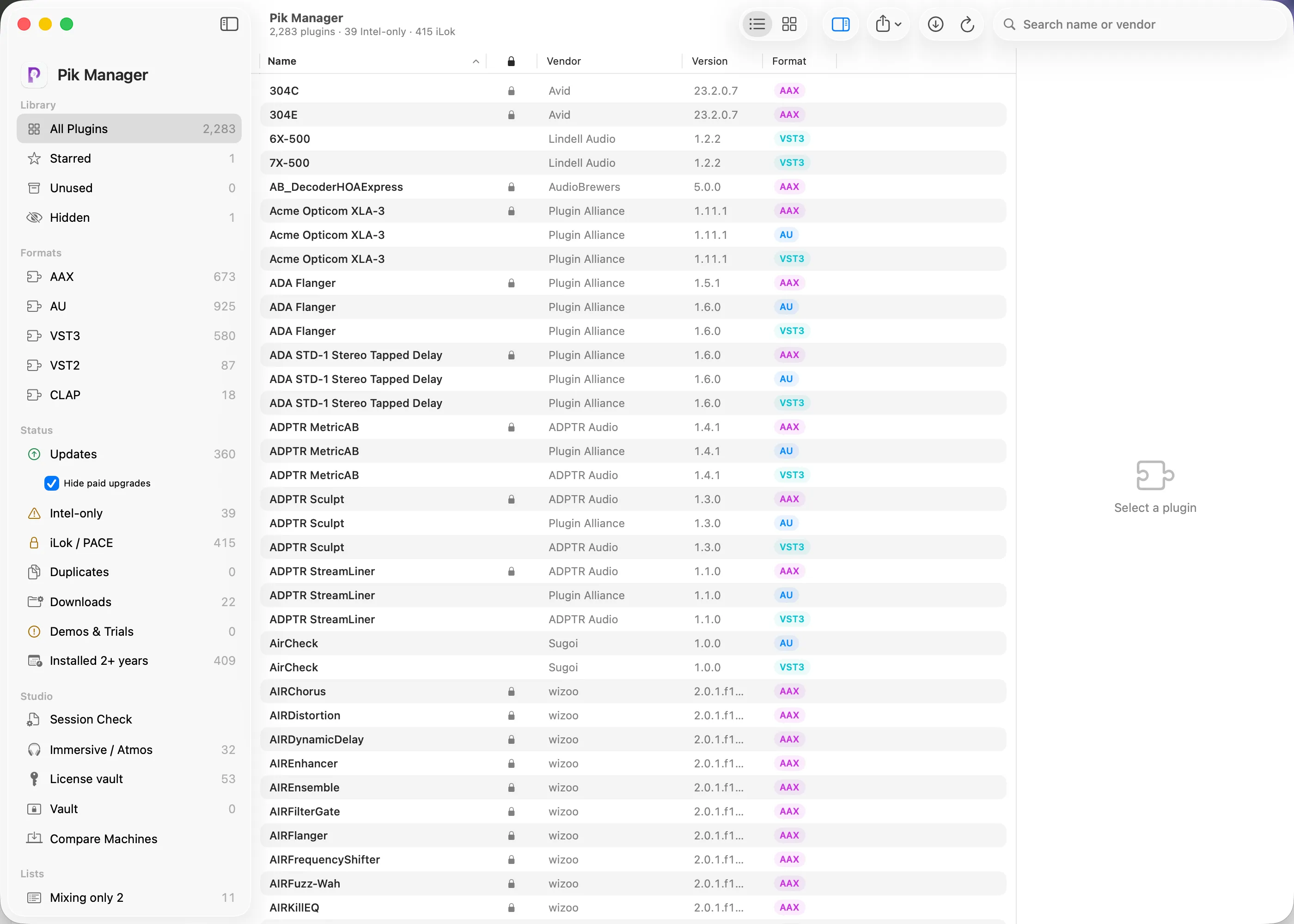Click the AAX badge on 304E row

(789, 115)
